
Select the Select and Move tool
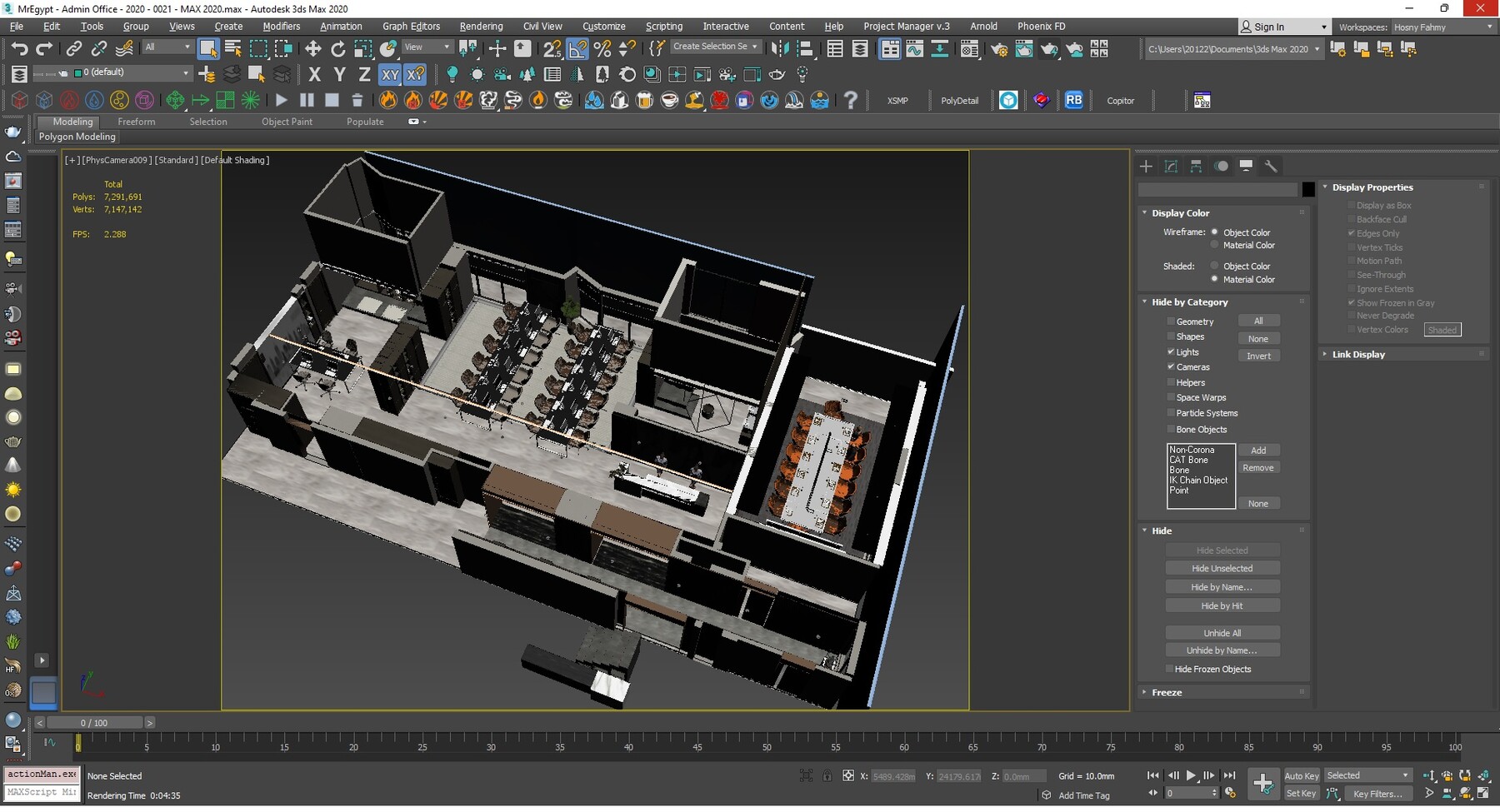point(313,47)
